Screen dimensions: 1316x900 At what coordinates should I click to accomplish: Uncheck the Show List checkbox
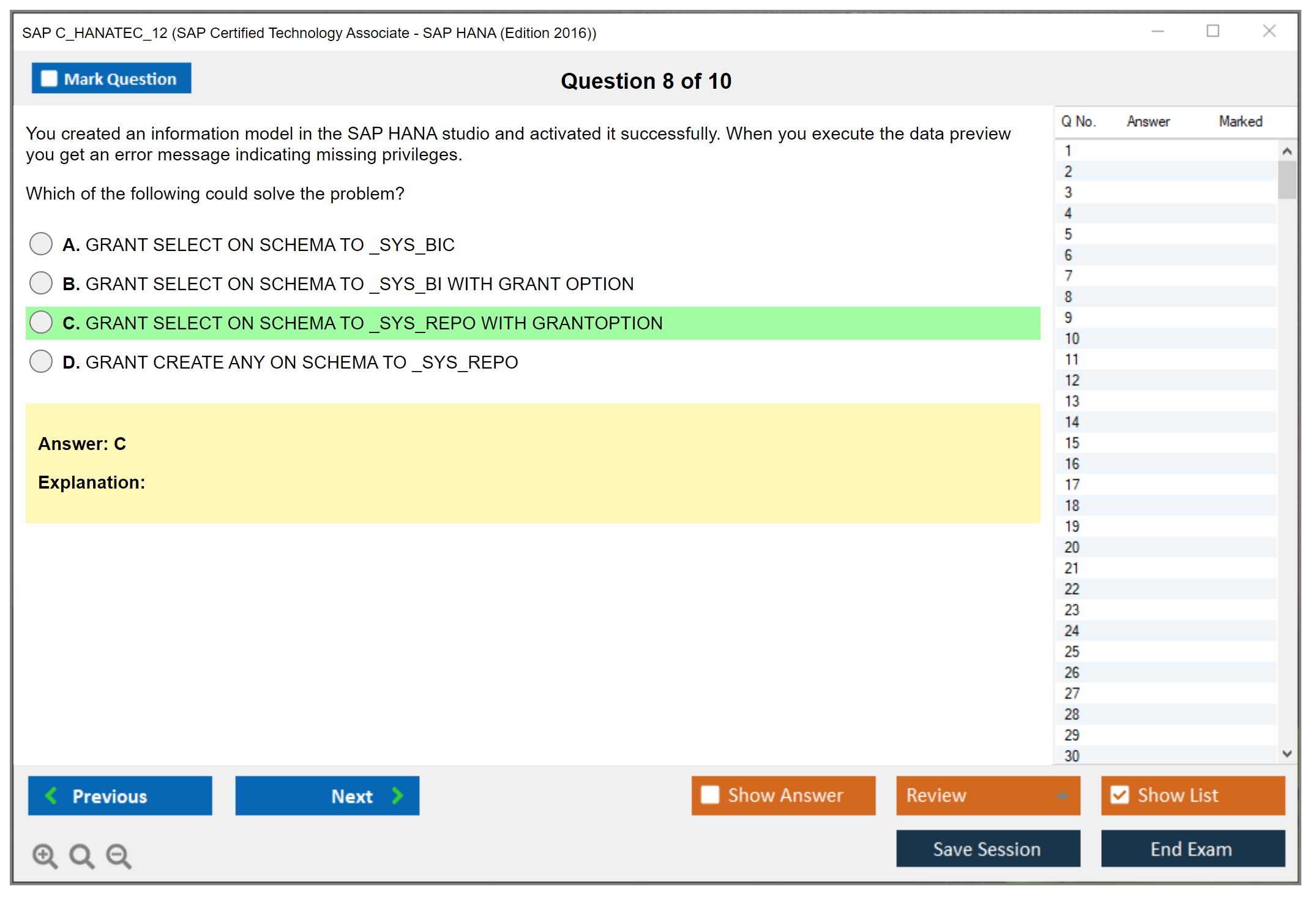(x=1120, y=795)
